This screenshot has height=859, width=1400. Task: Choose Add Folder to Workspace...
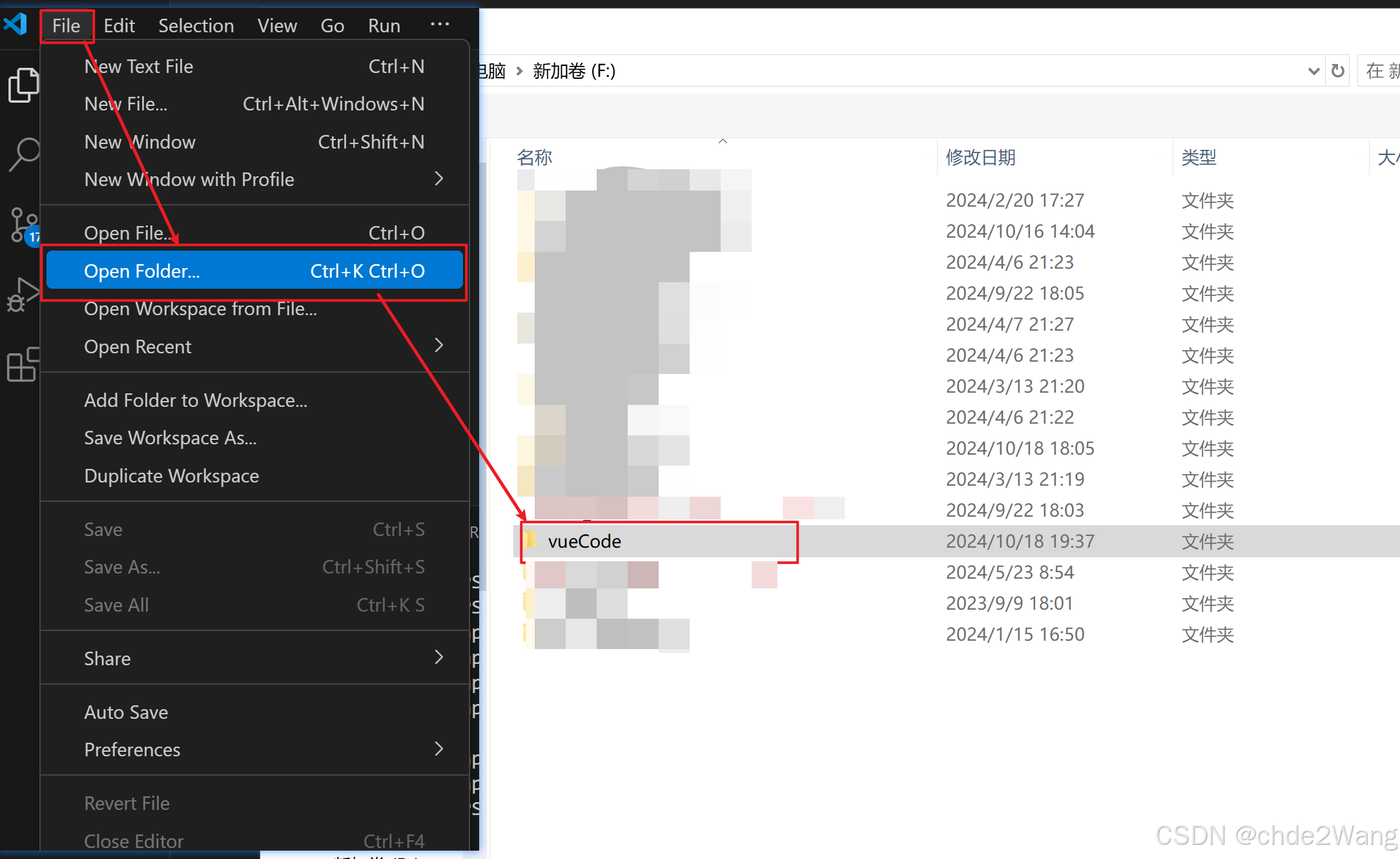(254, 400)
